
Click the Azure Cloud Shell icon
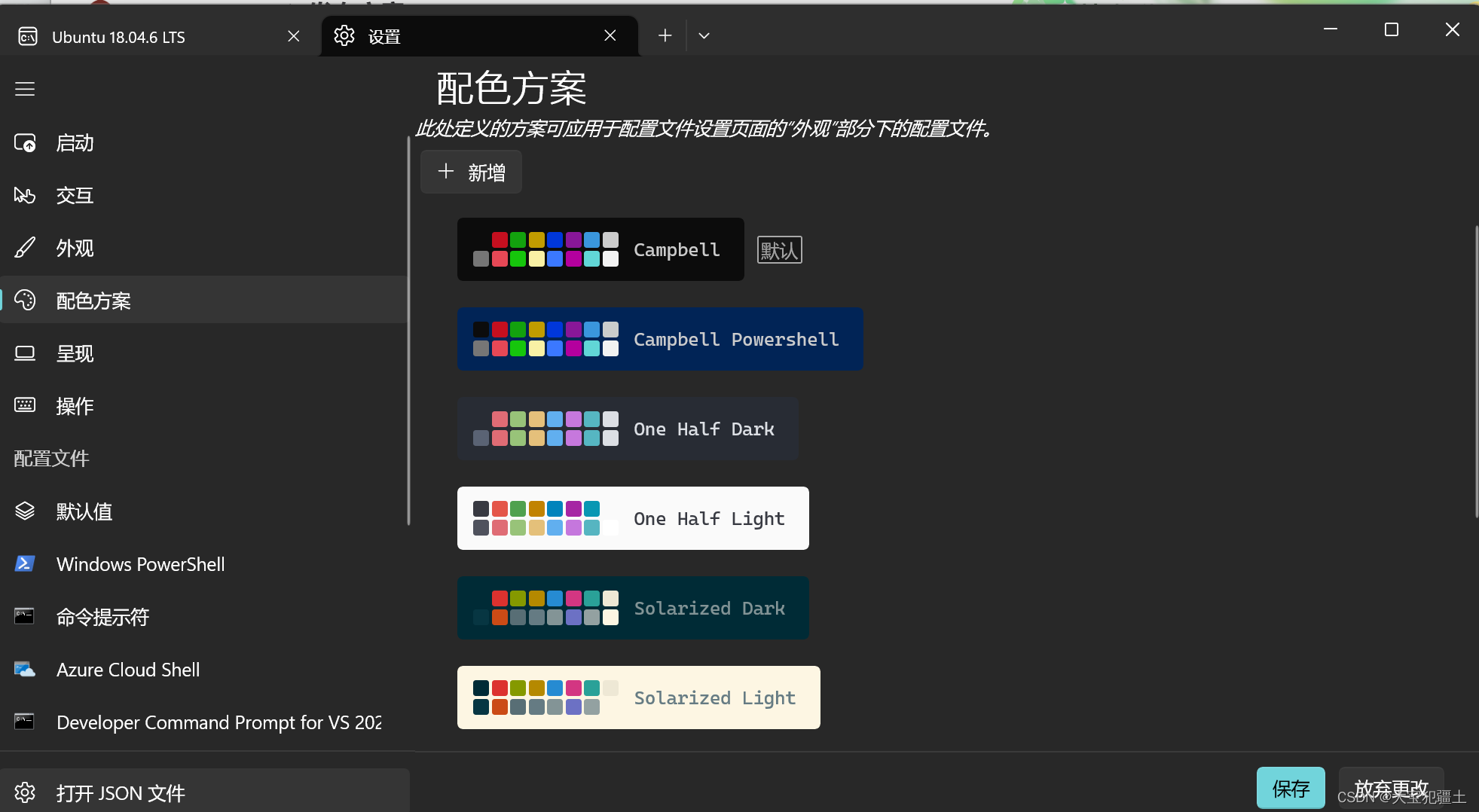pos(25,669)
